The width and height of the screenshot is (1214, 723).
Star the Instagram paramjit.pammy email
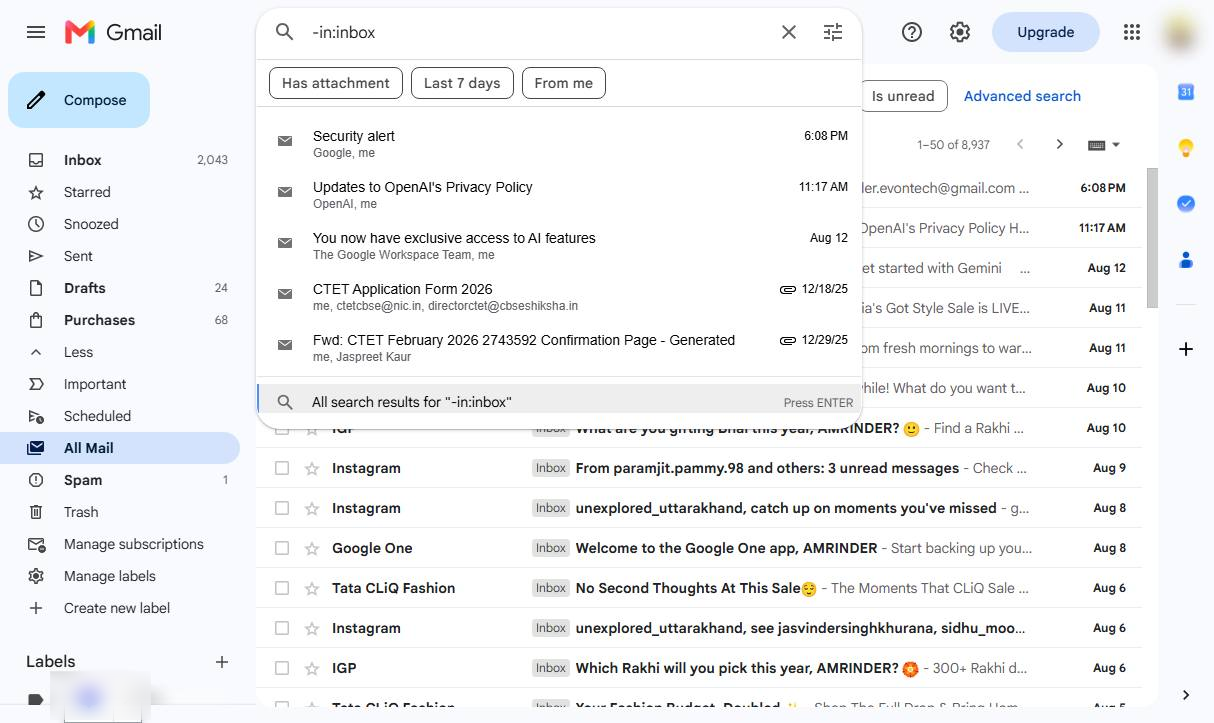click(312, 468)
